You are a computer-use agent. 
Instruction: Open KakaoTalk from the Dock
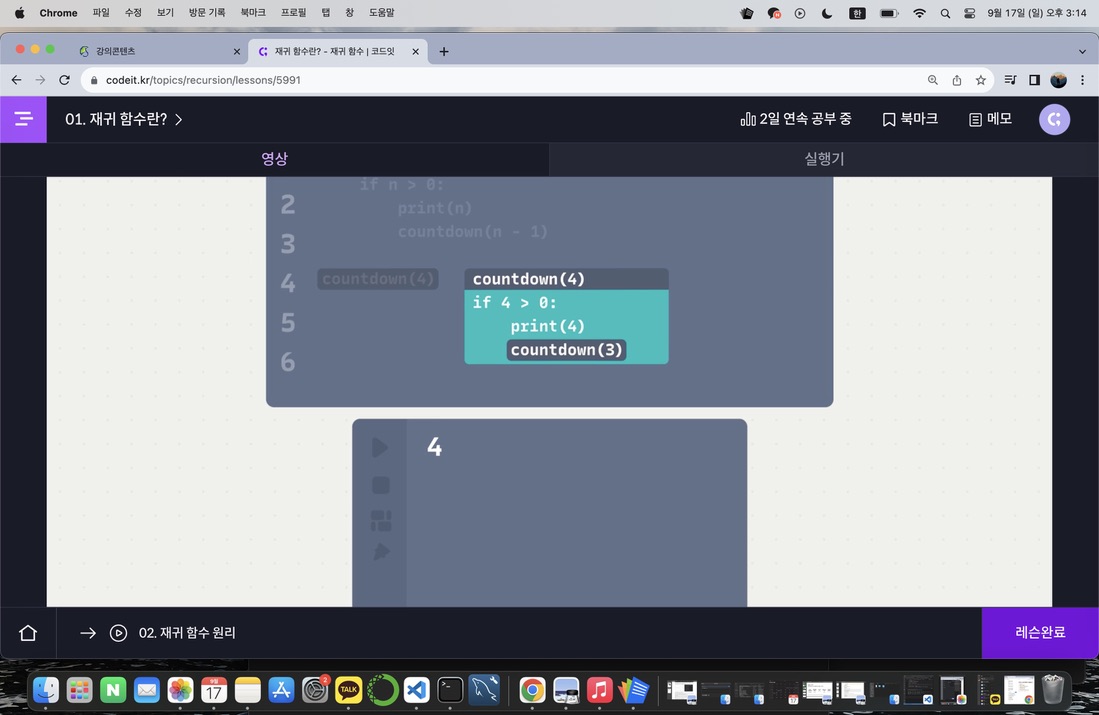(348, 690)
